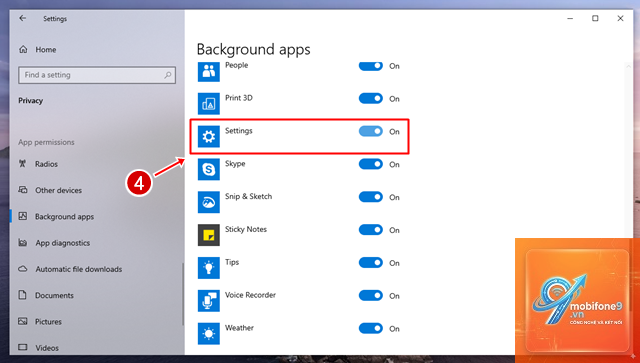
Task: Toggle Snip & Sketch background switch
Action: (371, 197)
